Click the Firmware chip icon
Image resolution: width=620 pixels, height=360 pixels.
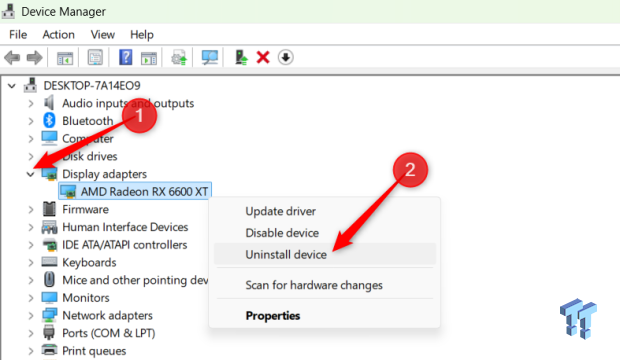[x=49, y=209]
